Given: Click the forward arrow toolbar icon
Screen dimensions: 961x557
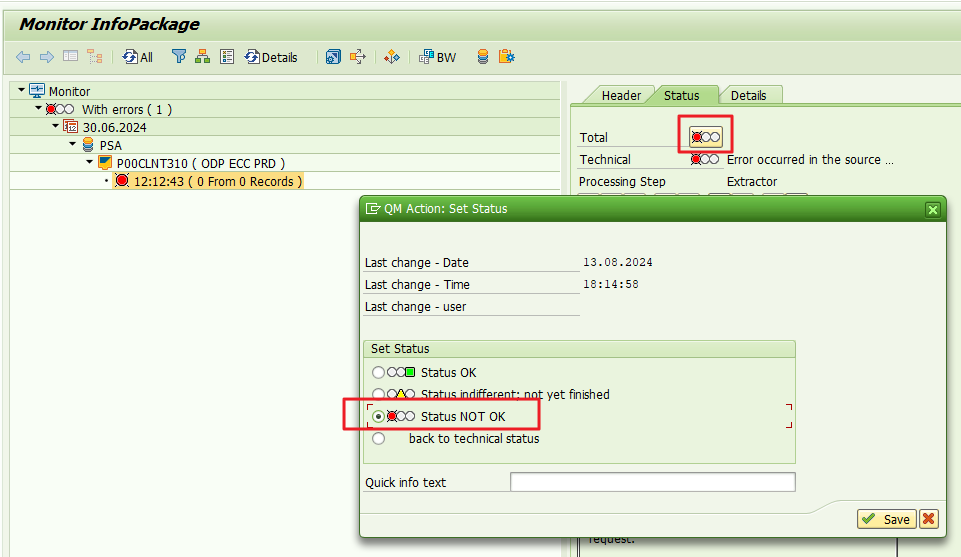Looking at the screenshot, I should point(47,57).
